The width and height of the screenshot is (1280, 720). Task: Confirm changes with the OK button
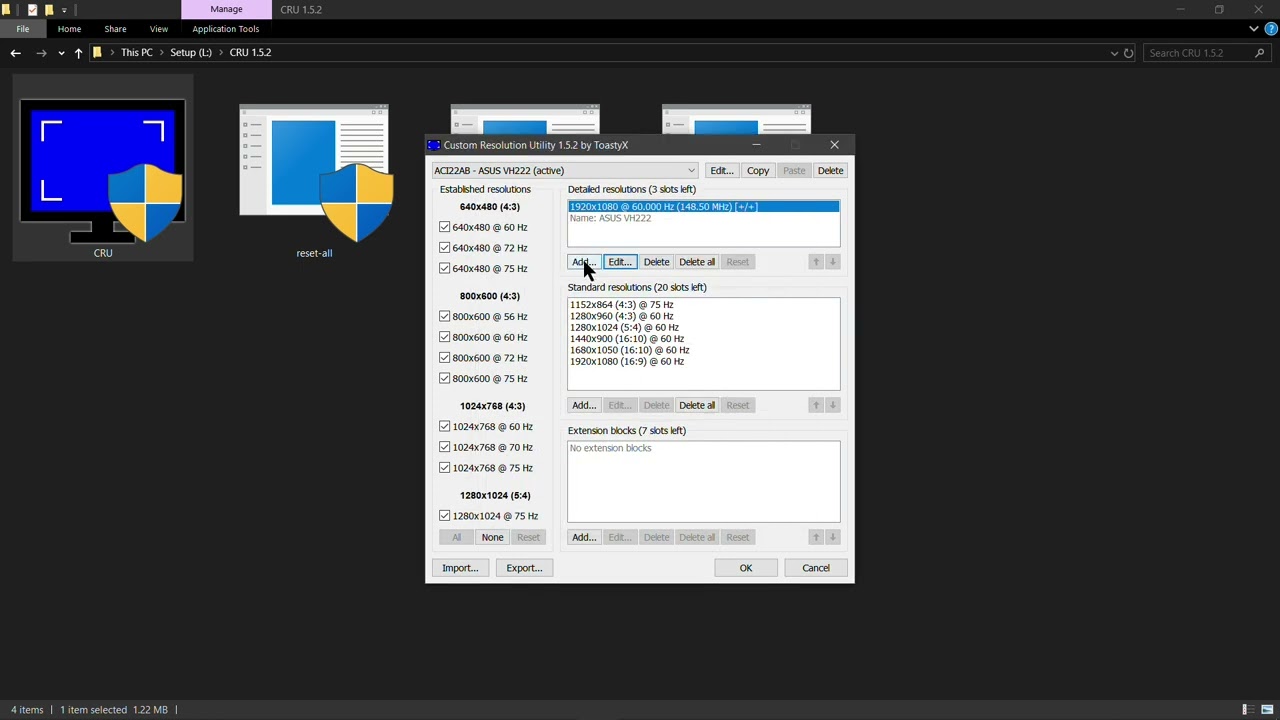point(746,568)
